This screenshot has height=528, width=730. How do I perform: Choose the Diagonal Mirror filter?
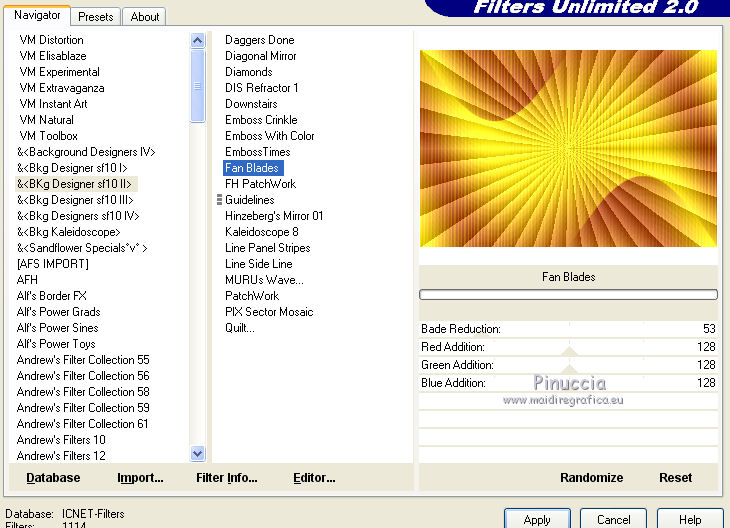[260, 56]
